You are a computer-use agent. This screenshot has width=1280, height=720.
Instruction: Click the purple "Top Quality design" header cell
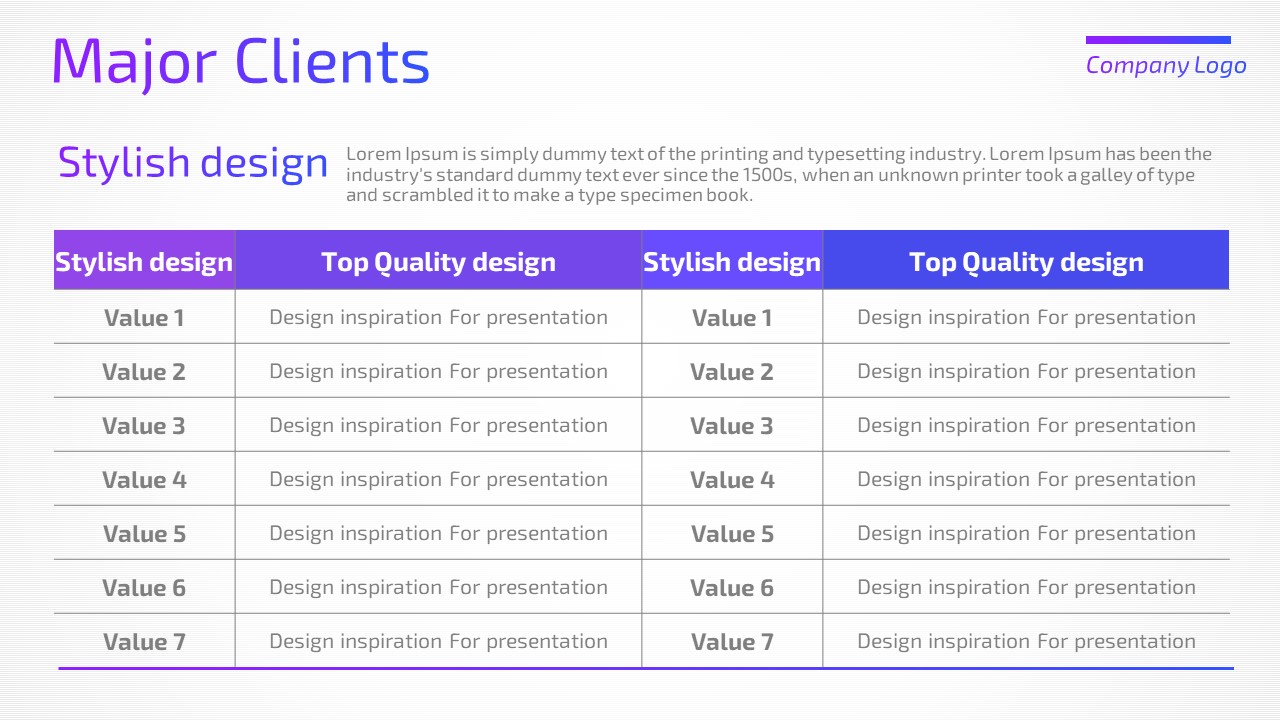[438, 261]
